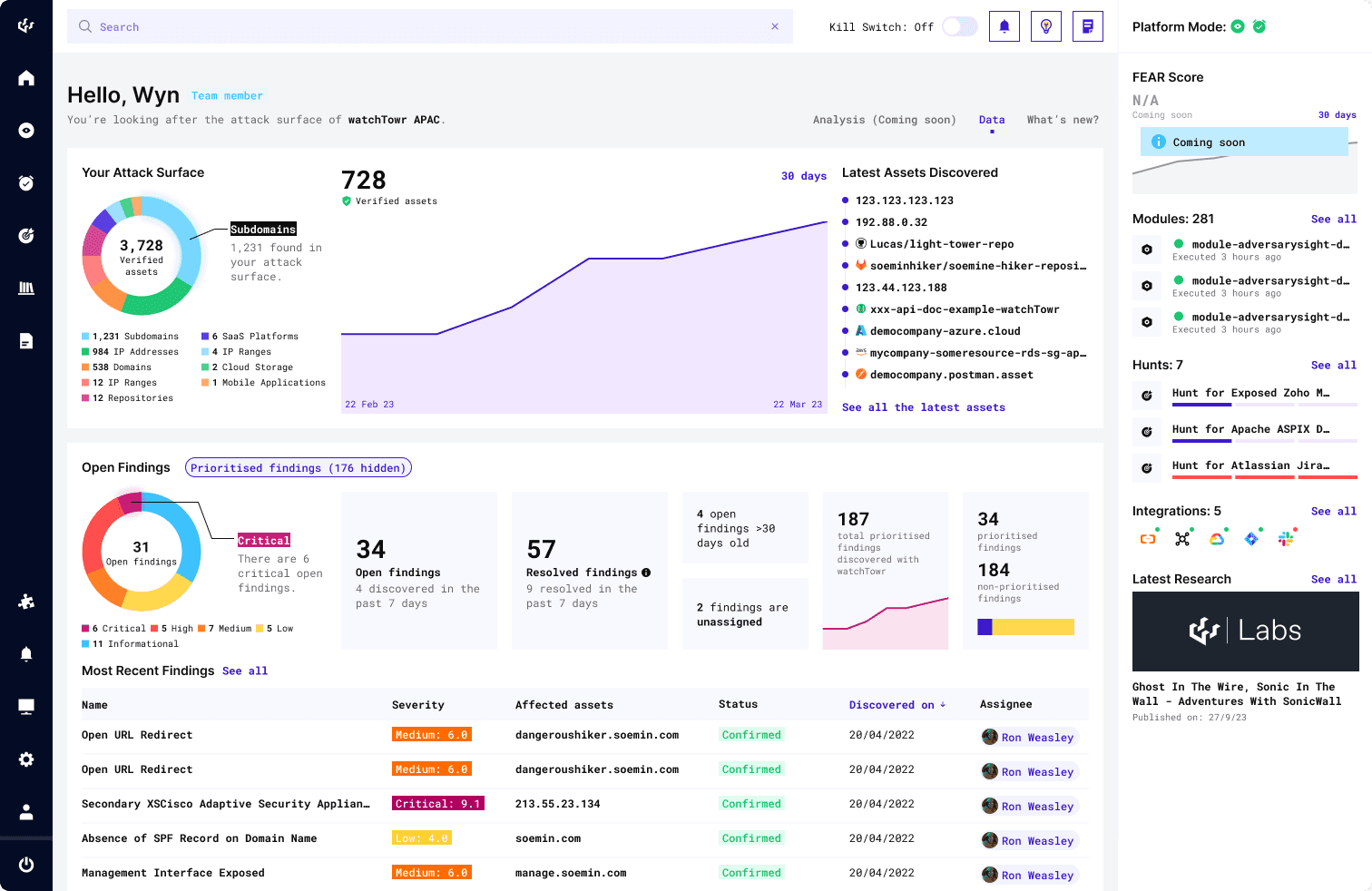Screen dimensions: 1372x891
Task: Open the library books icon in sidebar
Action: click(x=26, y=289)
